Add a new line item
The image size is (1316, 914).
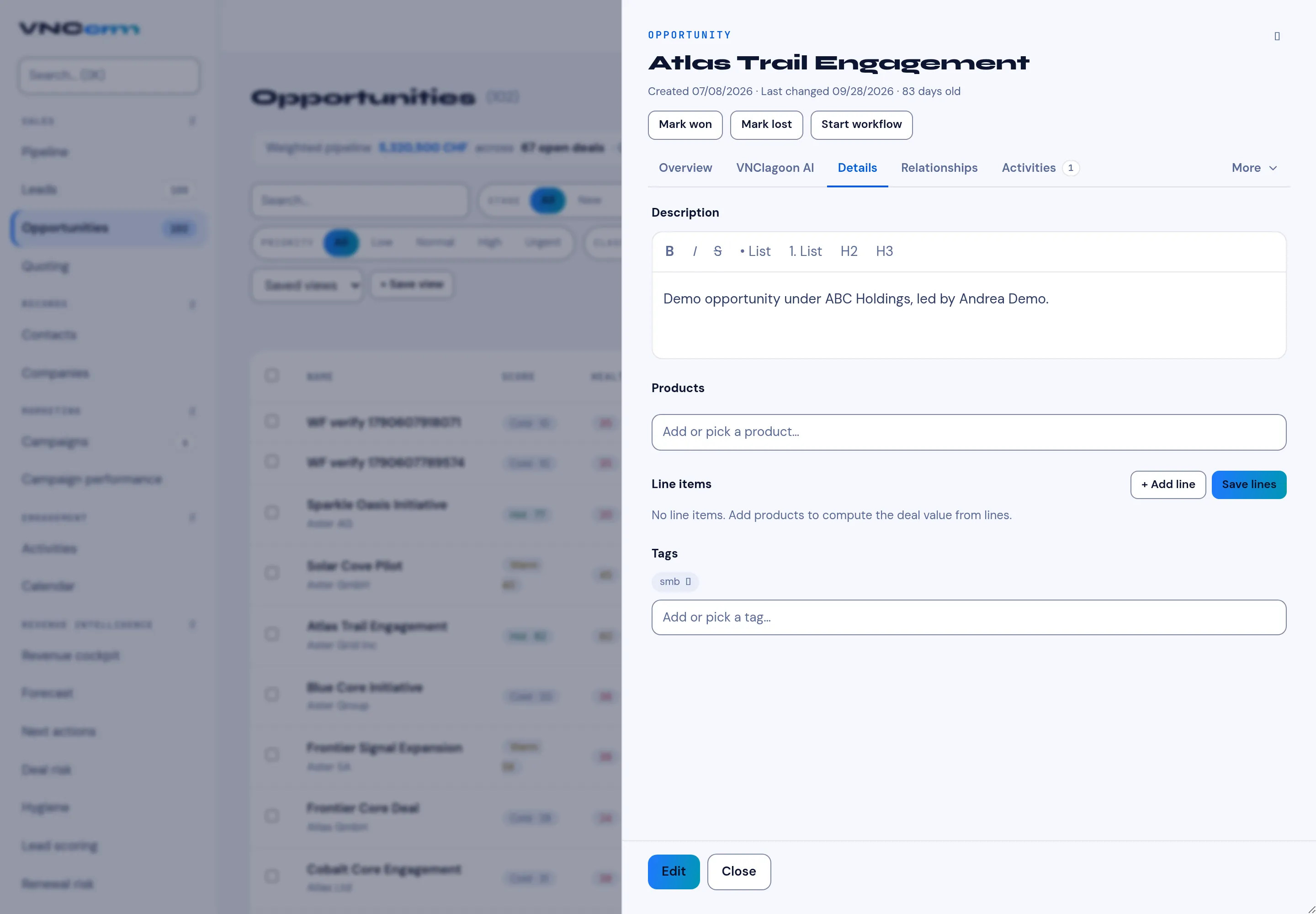tap(1167, 485)
